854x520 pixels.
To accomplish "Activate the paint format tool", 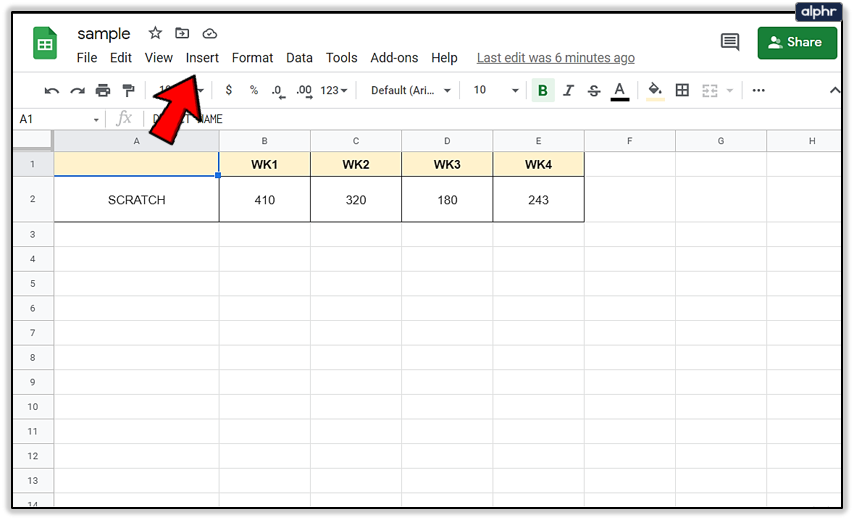I will pyautogui.click(x=129, y=90).
